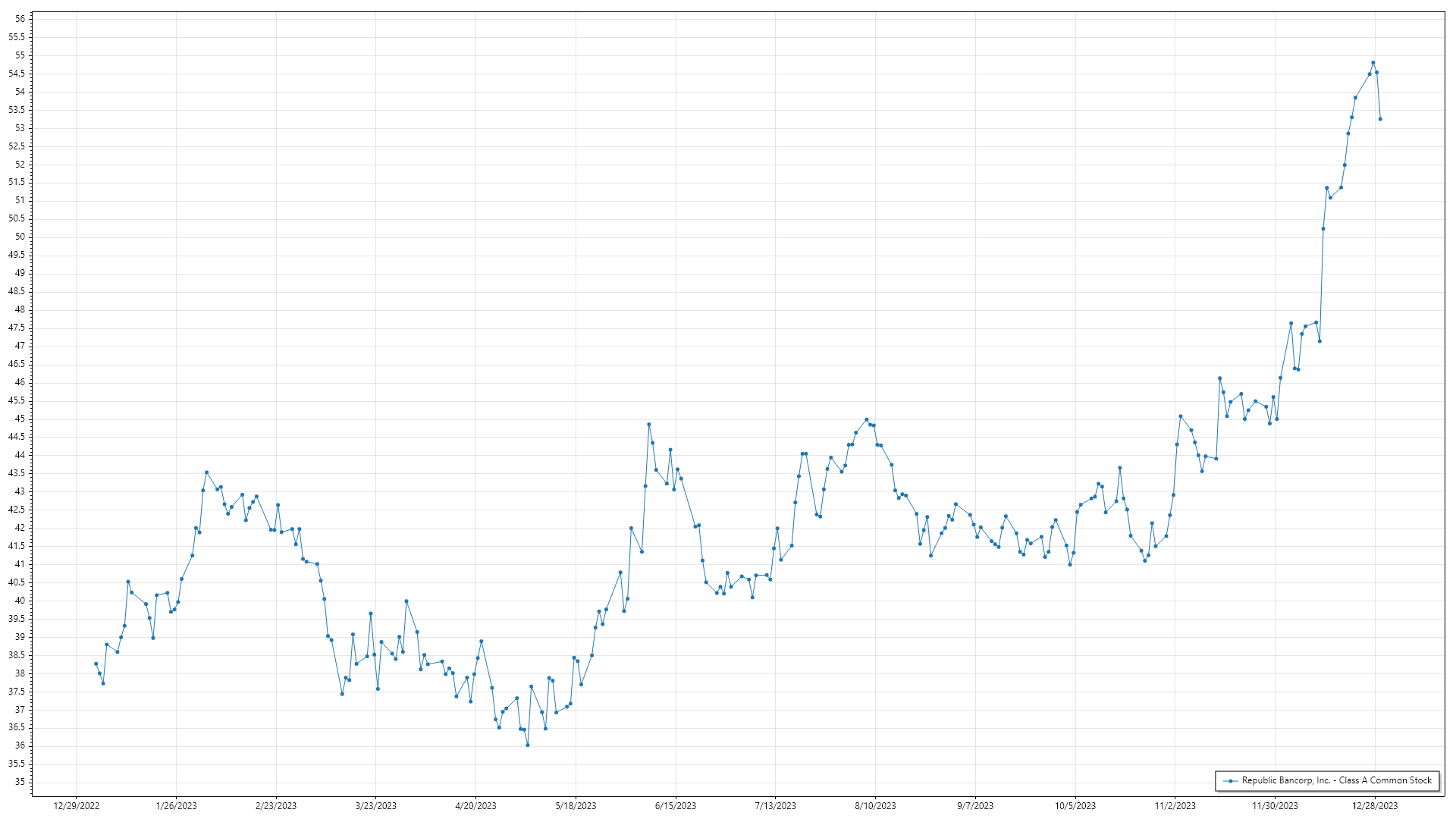Click the 6/15/2023 x-axis label
Viewport: 1456px width, 819px height.
click(676, 805)
